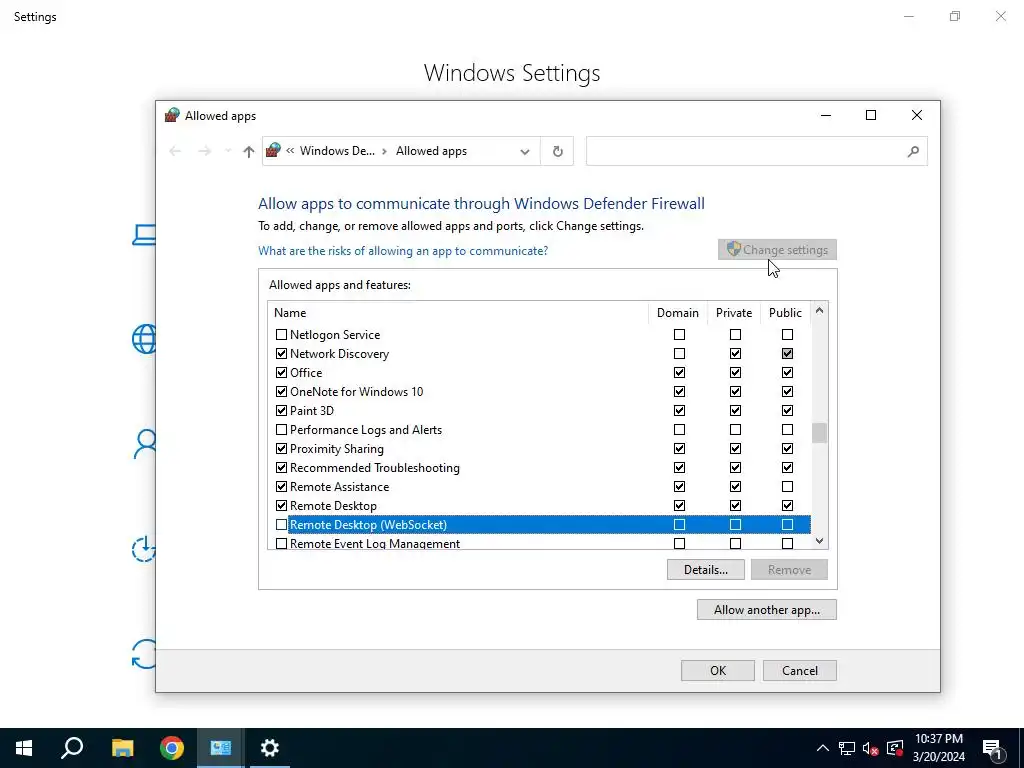Screen dimensions: 1024x768
Task: Focus the Control Panel search box
Action: pyautogui.click(x=756, y=152)
